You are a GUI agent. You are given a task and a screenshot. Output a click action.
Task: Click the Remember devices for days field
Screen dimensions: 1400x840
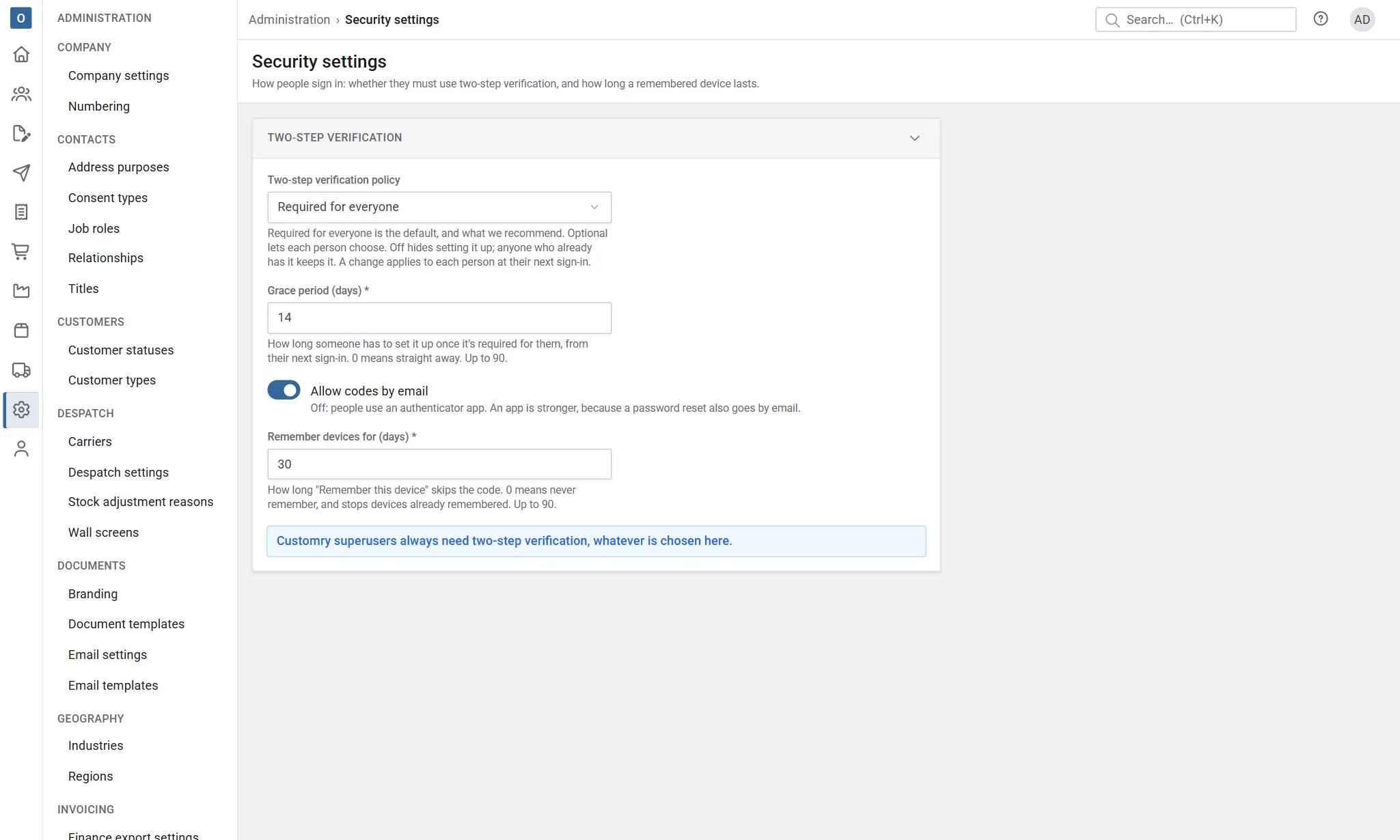pos(439,464)
